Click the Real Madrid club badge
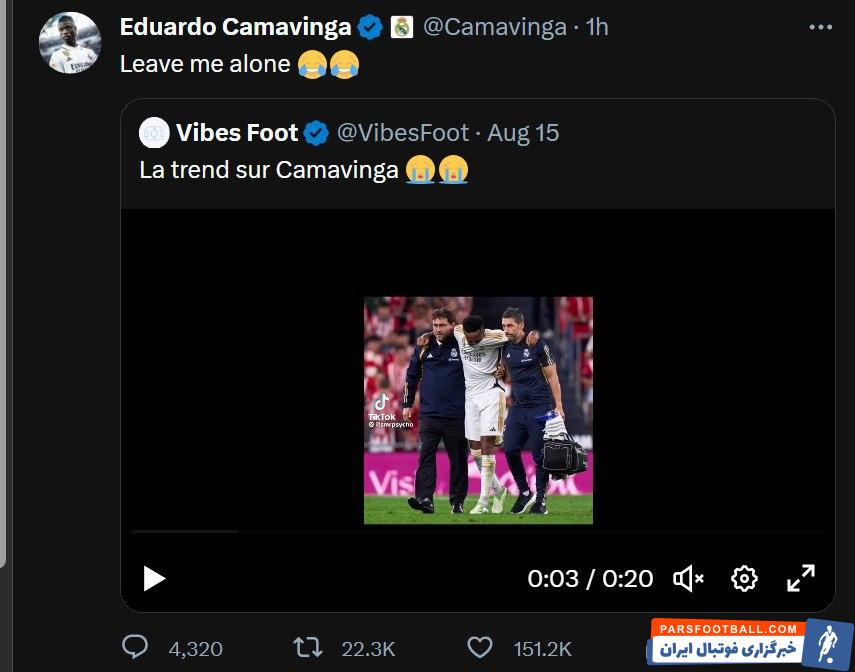 pyautogui.click(x=400, y=28)
